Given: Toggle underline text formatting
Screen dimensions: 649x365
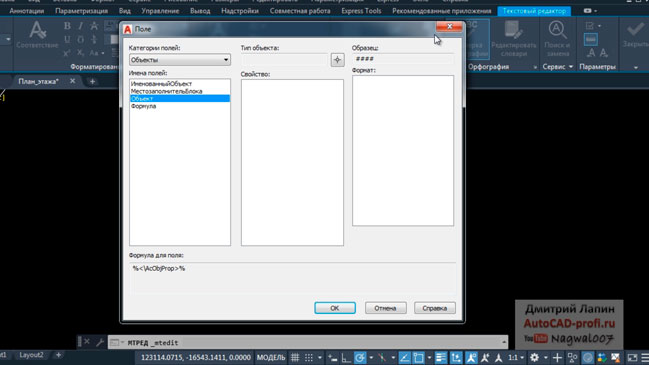Looking at the screenshot, I should tap(67, 39).
